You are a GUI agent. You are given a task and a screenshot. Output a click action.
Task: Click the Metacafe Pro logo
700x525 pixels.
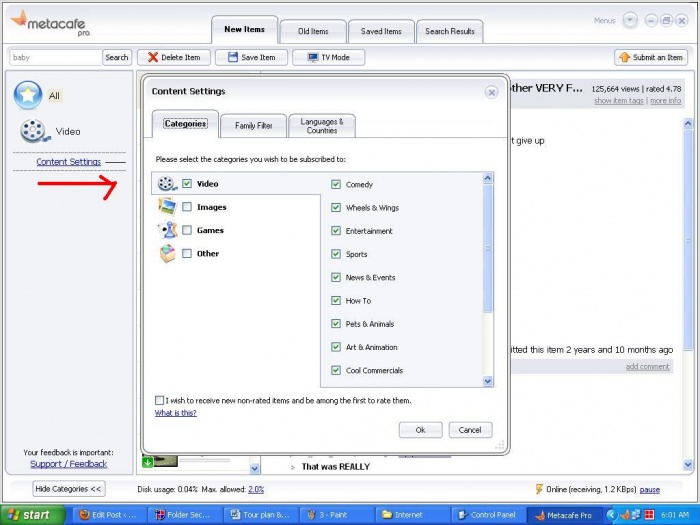pos(50,23)
